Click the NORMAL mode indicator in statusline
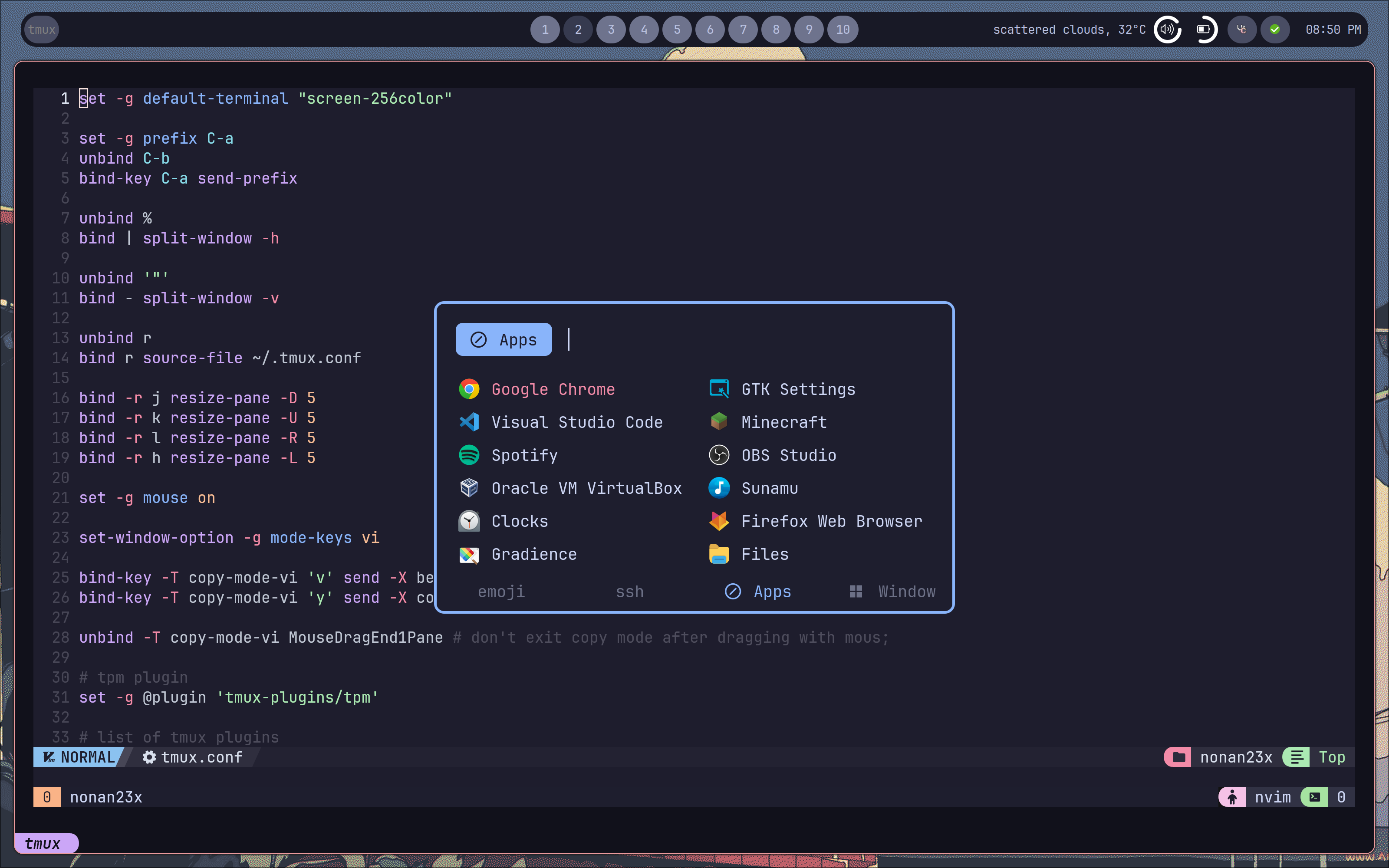 point(79,757)
